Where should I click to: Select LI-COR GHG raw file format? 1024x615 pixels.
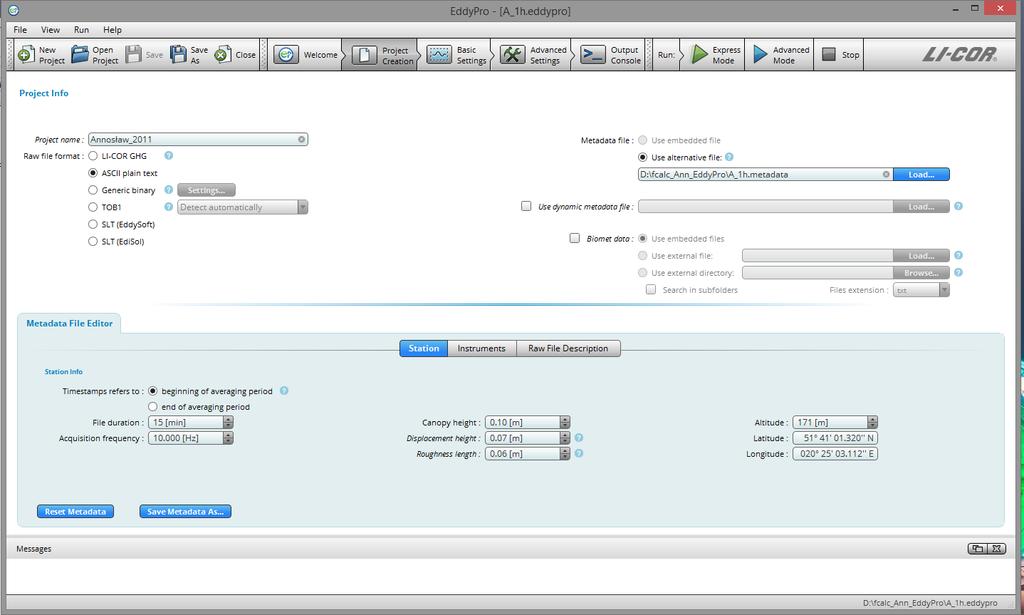[93, 155]
